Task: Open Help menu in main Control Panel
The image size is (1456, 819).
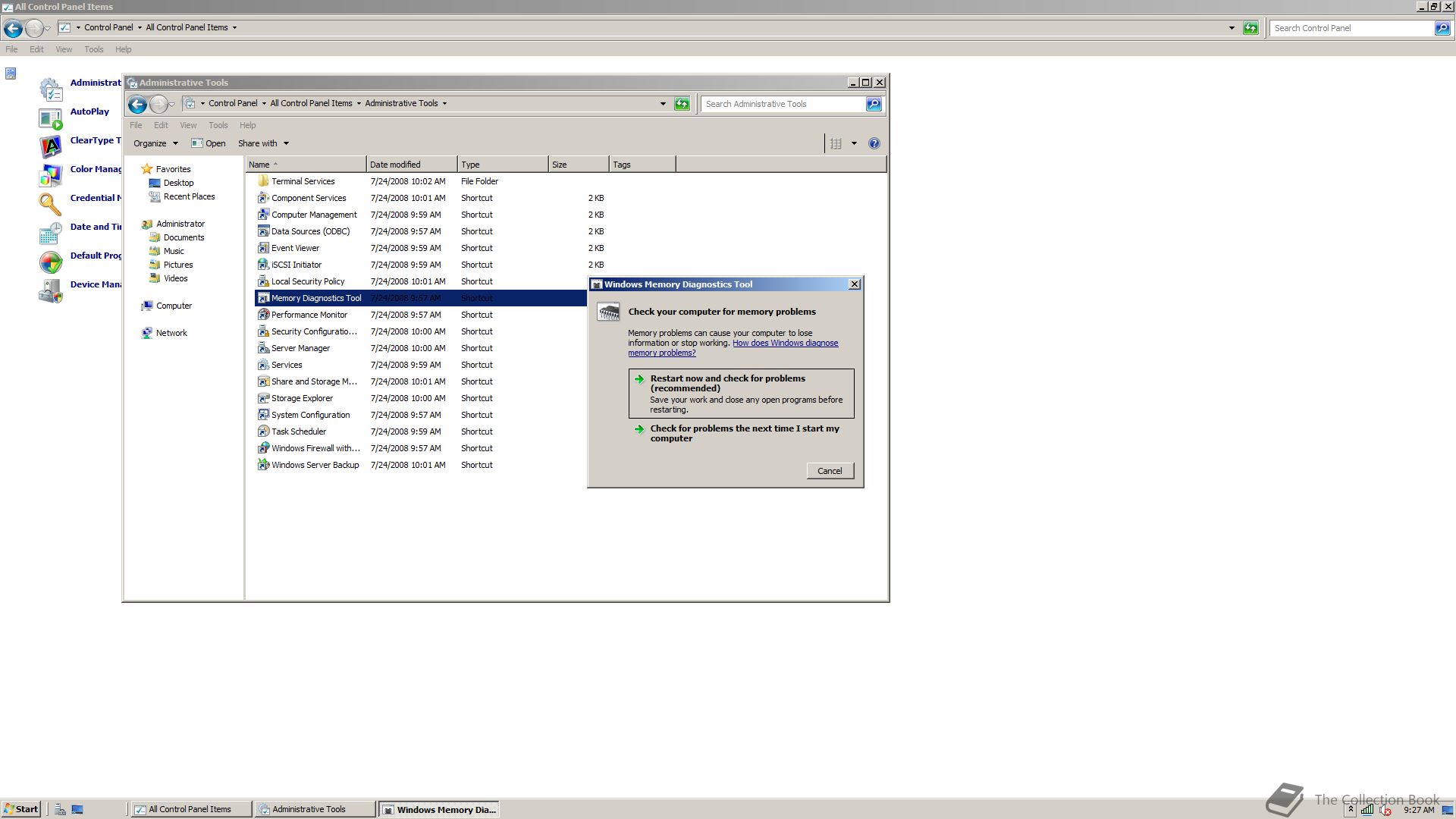Action: click(x=123, y=49)
